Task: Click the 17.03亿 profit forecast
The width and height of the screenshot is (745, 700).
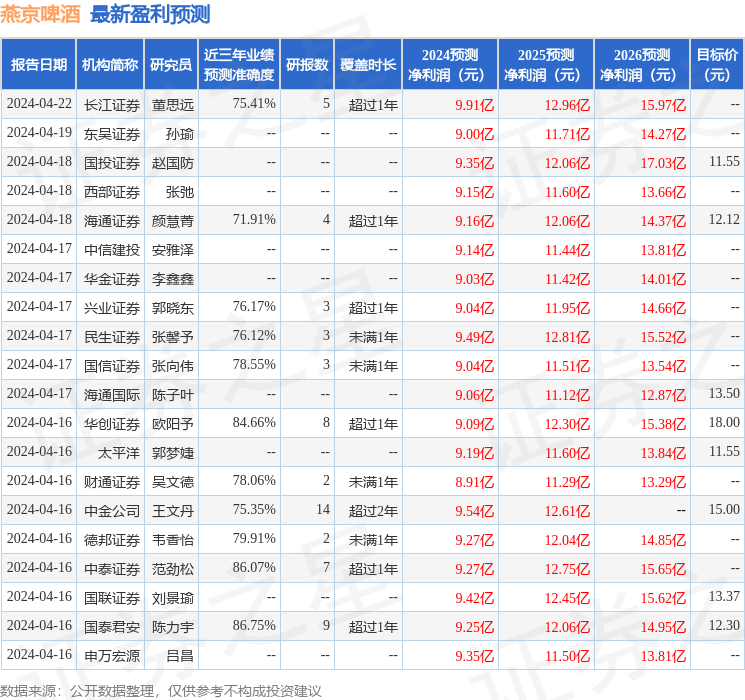Action: coord(663,163)
